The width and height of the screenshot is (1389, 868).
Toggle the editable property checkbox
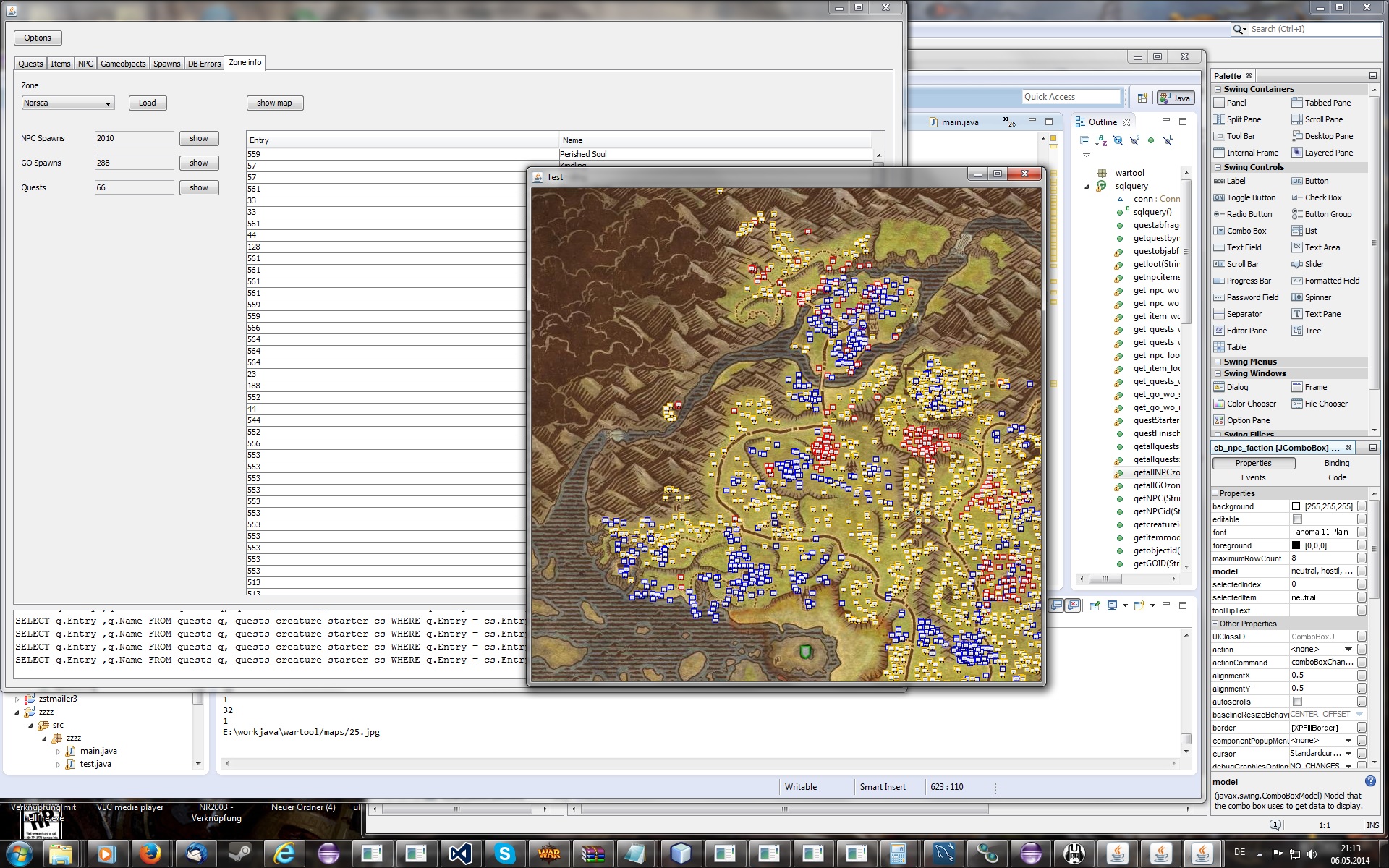tap(1297, 519)
